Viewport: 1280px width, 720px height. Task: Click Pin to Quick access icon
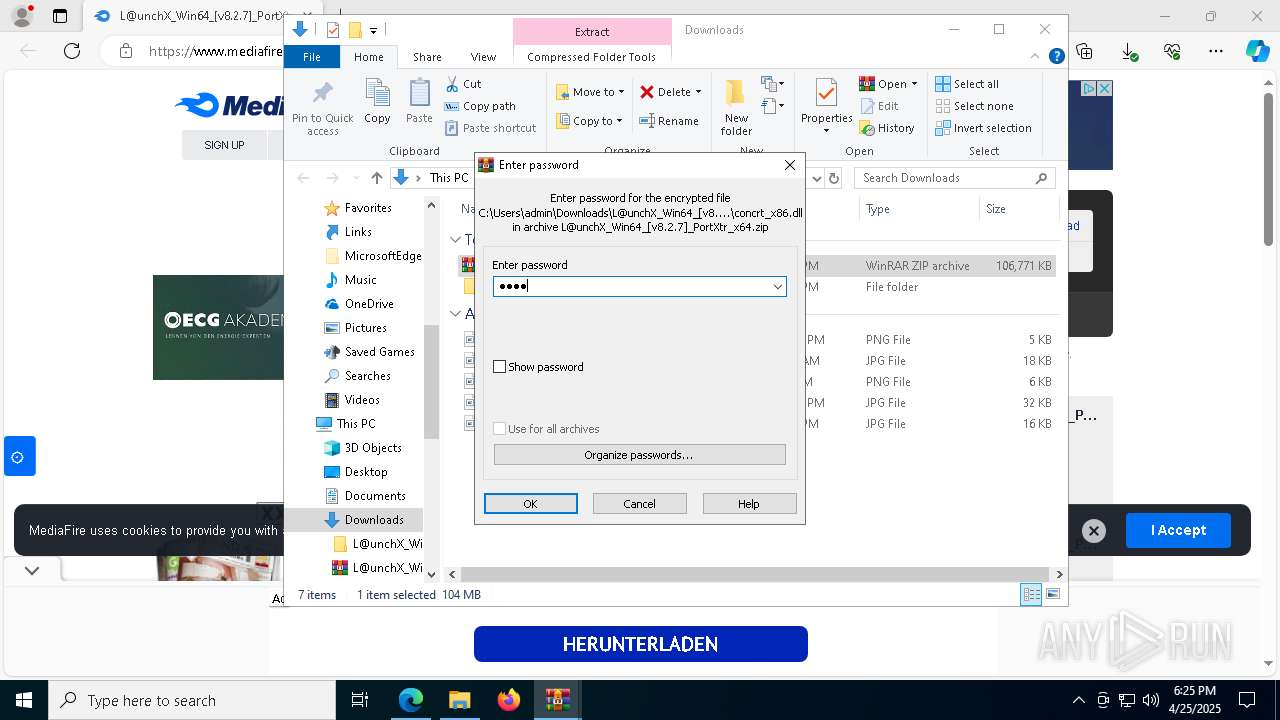pyautogui.click(x=323, y=108)
